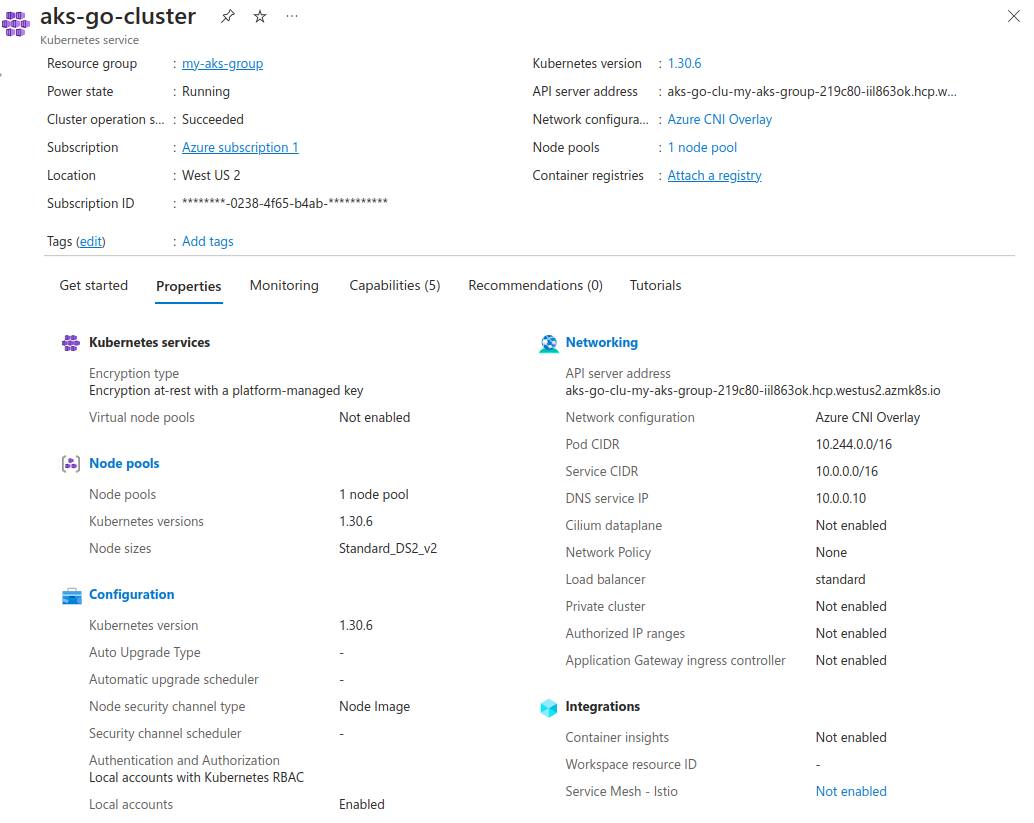Open Azure subscription 1
1034x823 pixels.
[239, 147]
